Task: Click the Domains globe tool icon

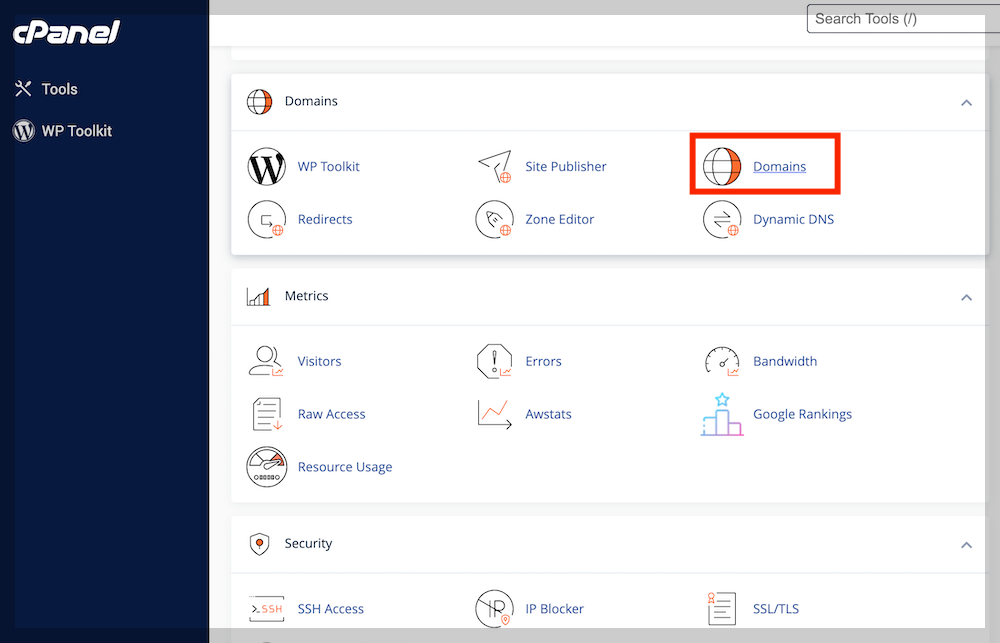Action: (722, 166)
